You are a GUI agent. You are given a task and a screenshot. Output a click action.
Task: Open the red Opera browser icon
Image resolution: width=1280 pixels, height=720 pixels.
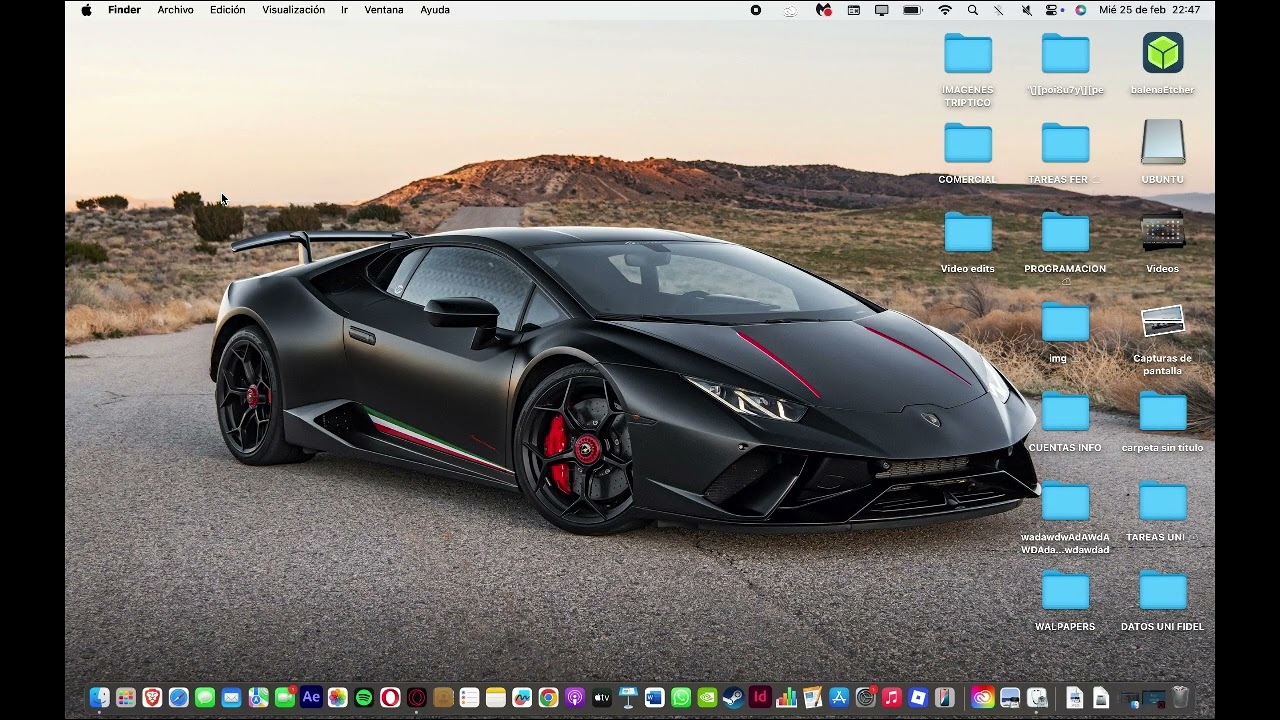pyautogui.click(x=390, y=697)
